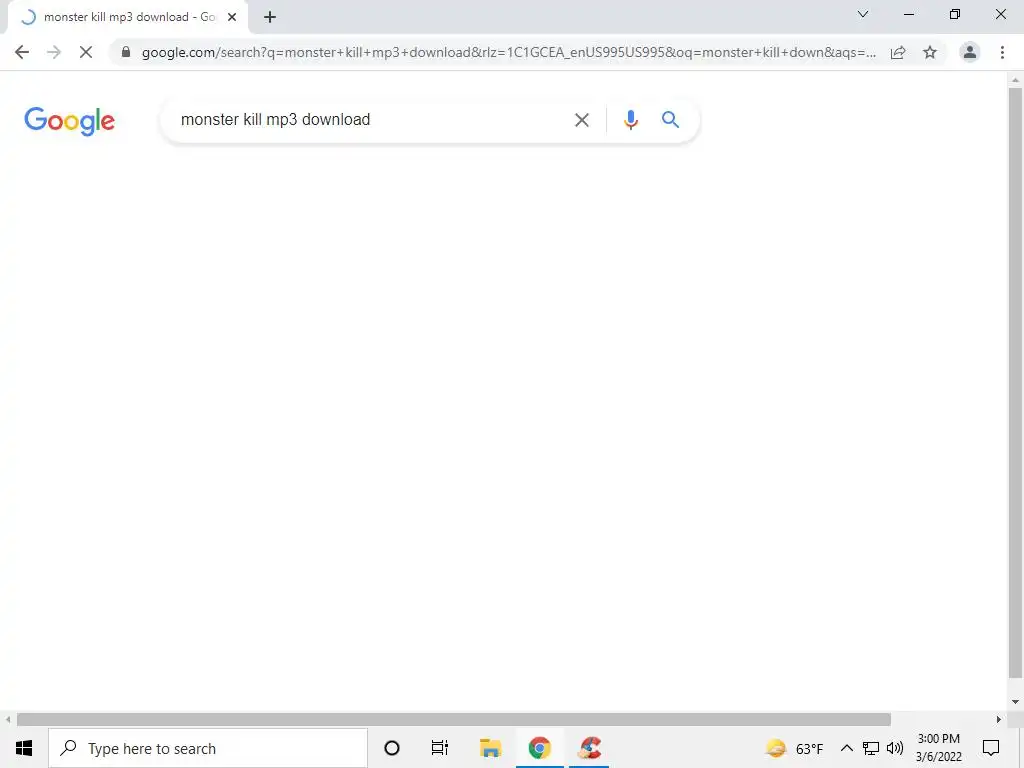Expand the tab search chevron
The width and height of the screenshot is (1024, 768).
tap(863, 14)
